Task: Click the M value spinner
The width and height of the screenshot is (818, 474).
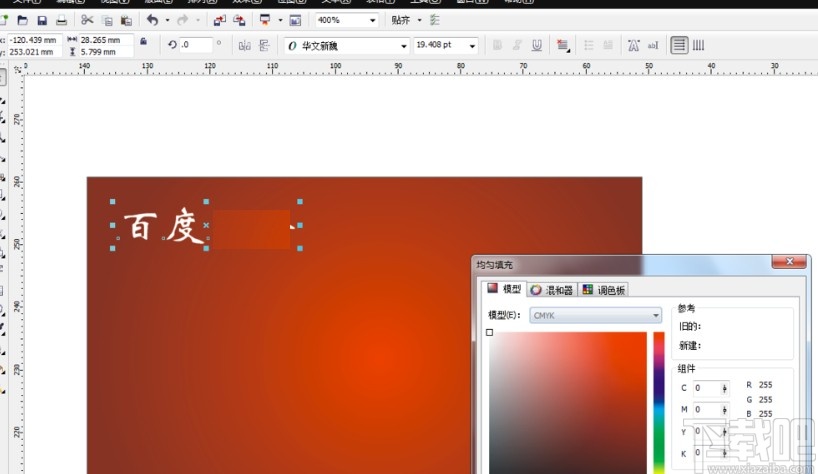Action: [x=724, y=410]
